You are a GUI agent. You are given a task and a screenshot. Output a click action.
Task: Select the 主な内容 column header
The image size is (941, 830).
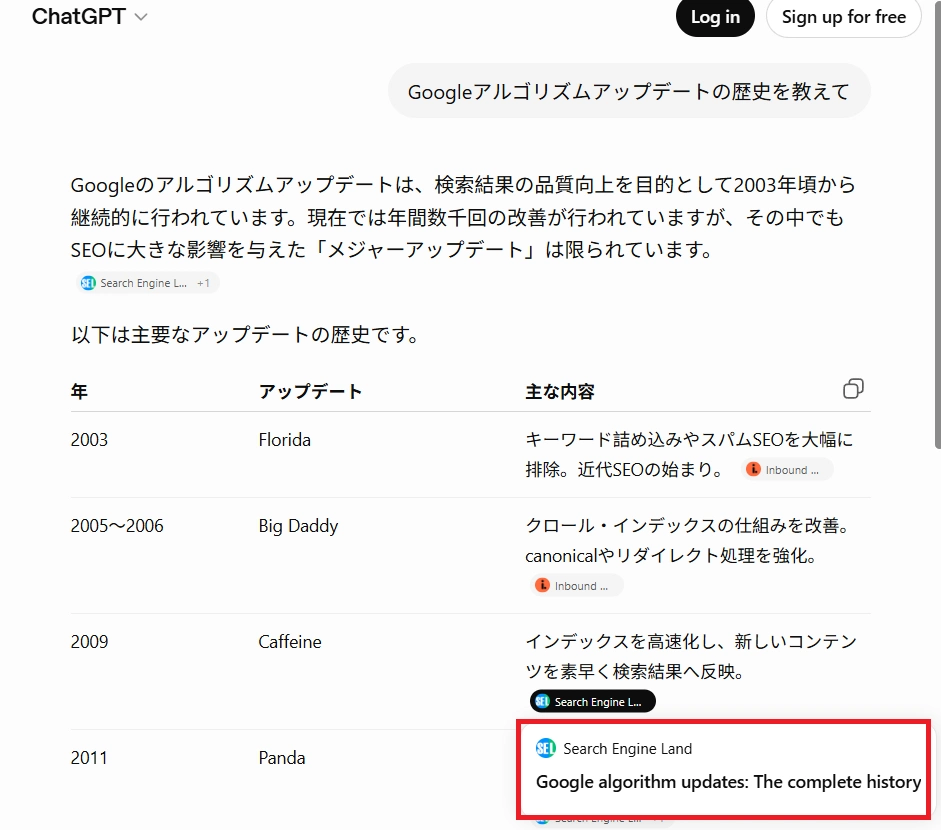pyautogui.click(x=560, y=392)
